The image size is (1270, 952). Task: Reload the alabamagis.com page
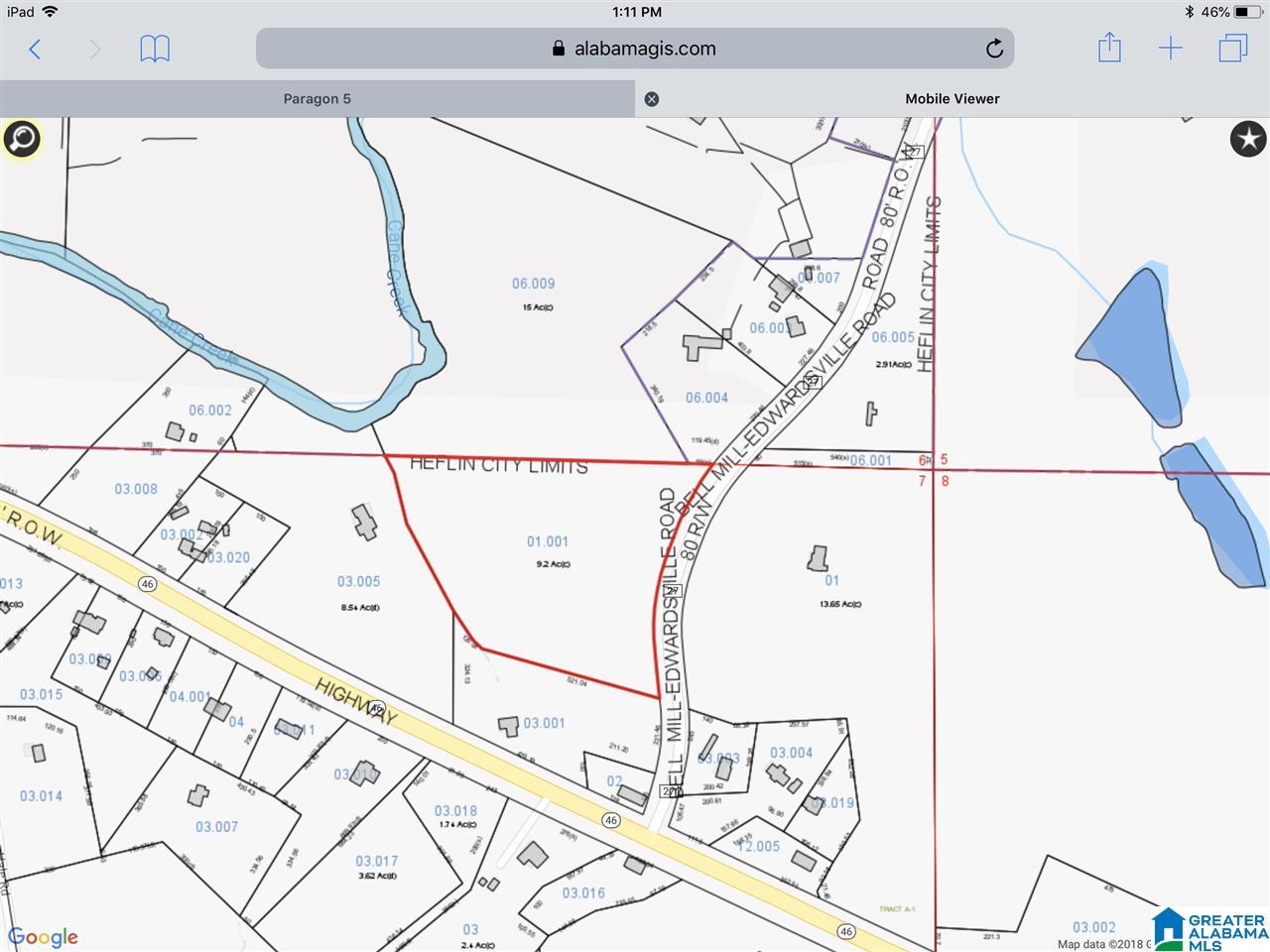[994, 49]
